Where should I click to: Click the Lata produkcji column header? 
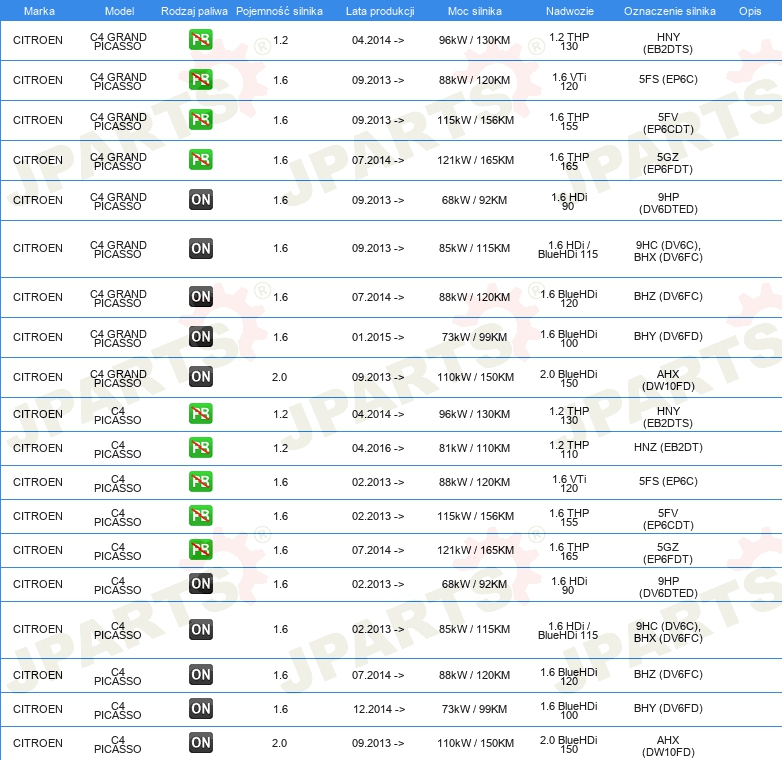380,11
